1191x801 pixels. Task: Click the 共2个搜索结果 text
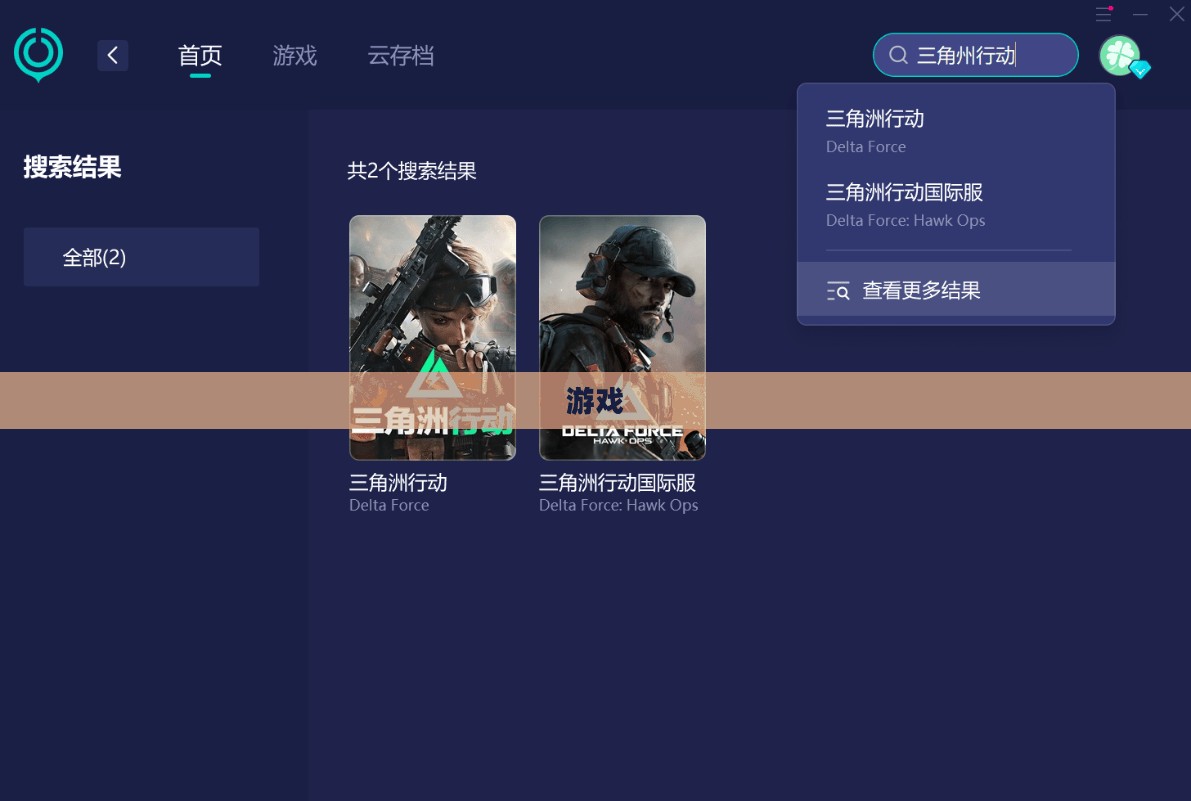pyautogui.click(x=412, y=171)
